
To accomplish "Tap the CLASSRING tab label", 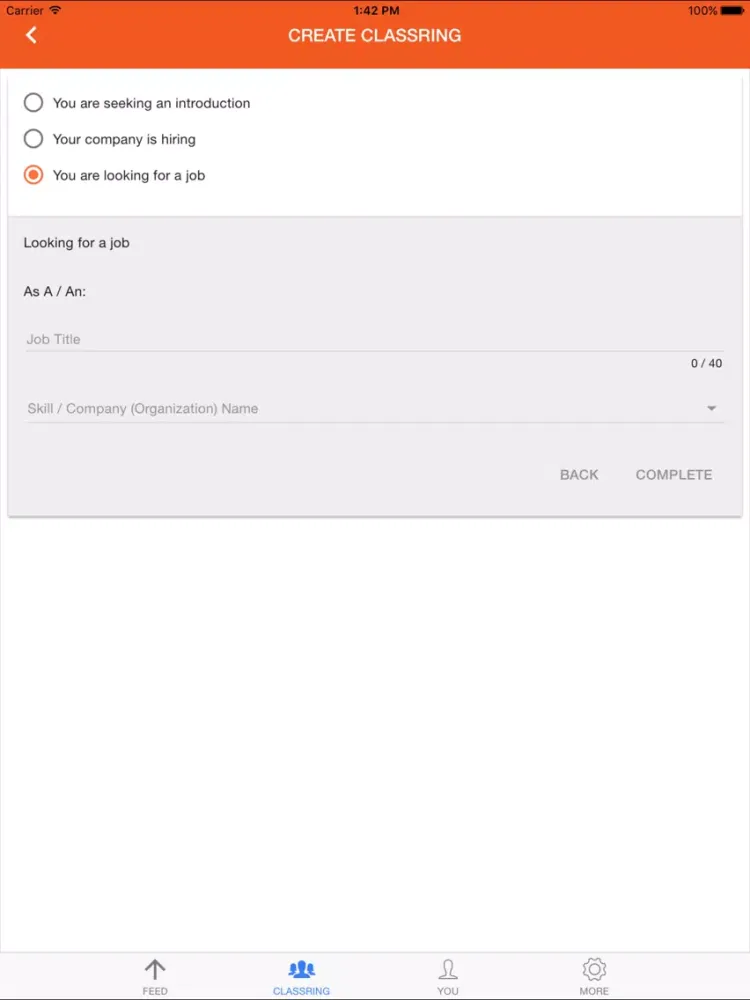I will click(301, 991).
